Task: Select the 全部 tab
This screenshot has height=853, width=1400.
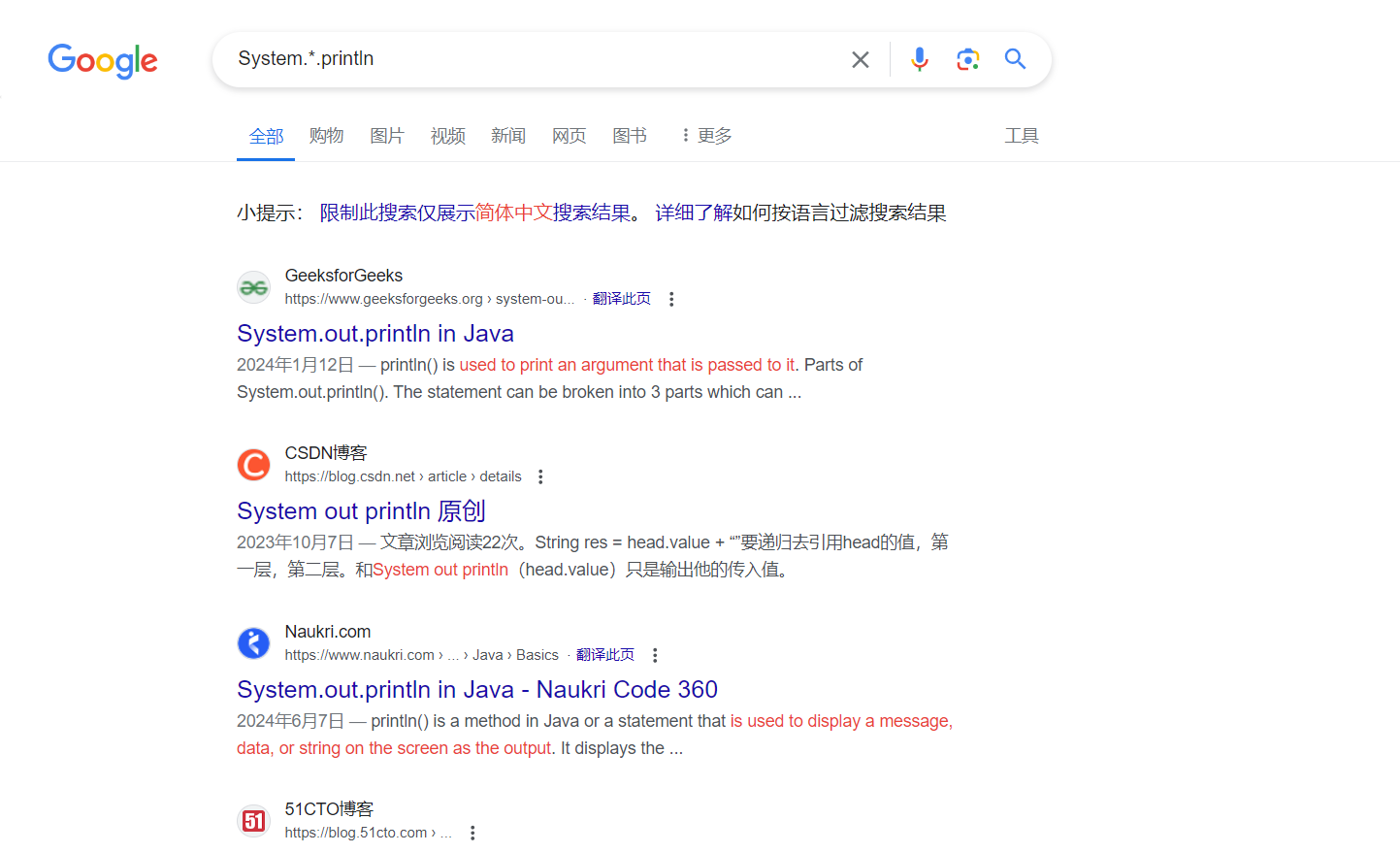Action: pos(266,136)
